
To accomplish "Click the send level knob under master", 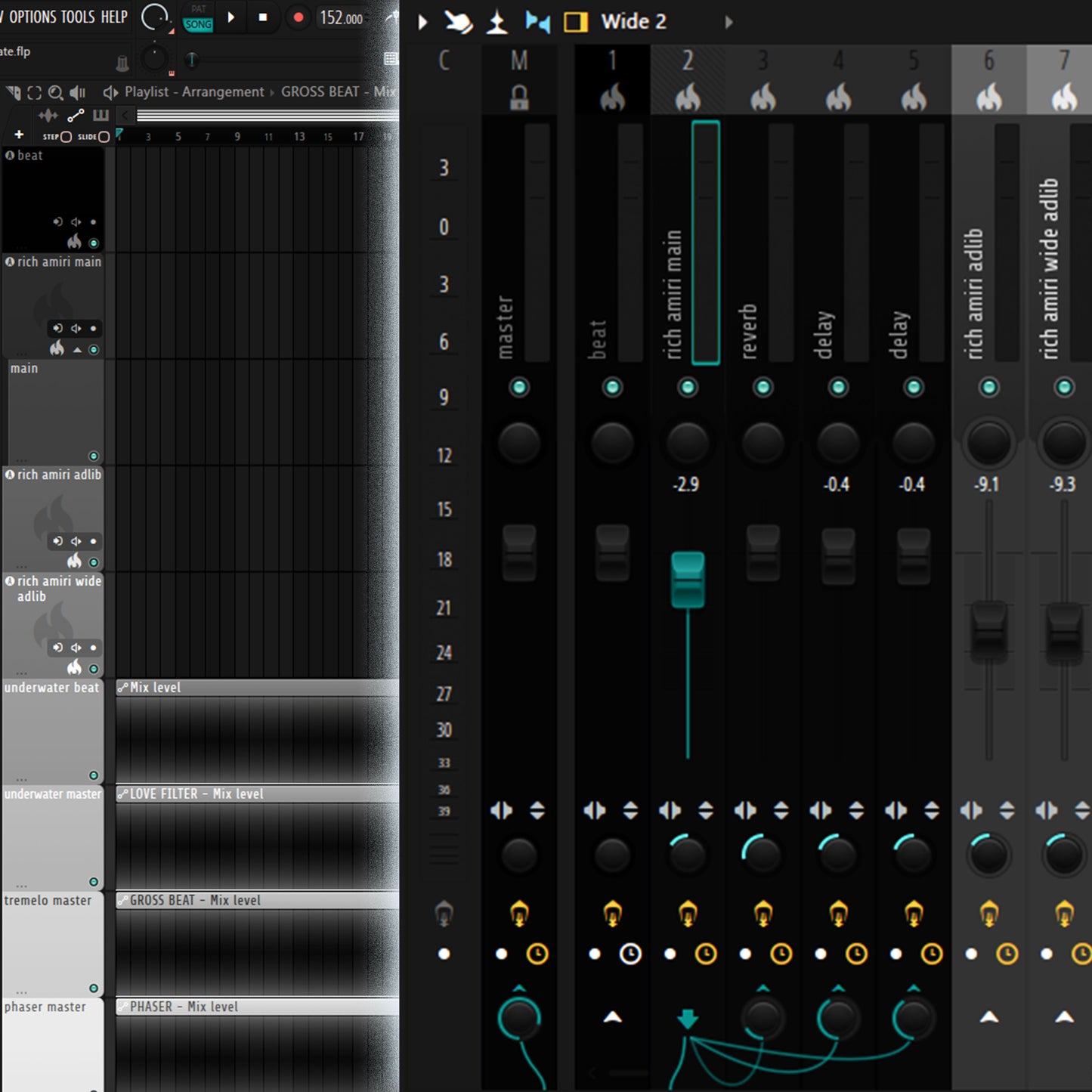I will click(x=519, y=1018).
